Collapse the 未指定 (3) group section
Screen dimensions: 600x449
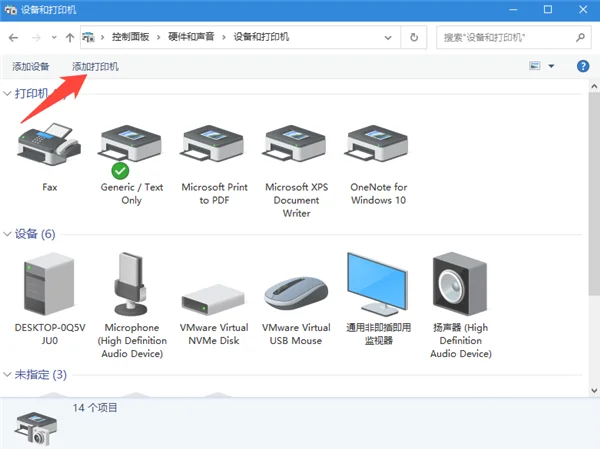[8, 375]
